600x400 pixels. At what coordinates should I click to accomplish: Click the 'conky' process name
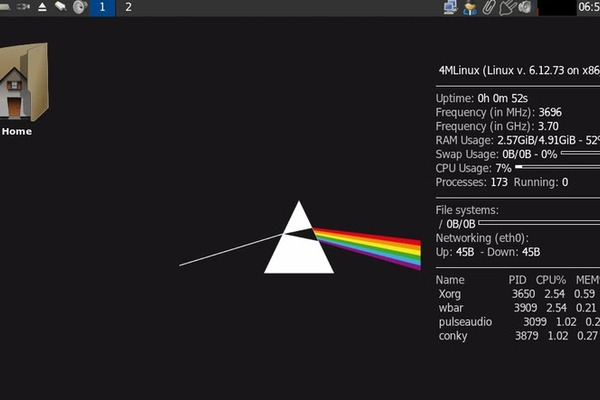click(453, 336)
